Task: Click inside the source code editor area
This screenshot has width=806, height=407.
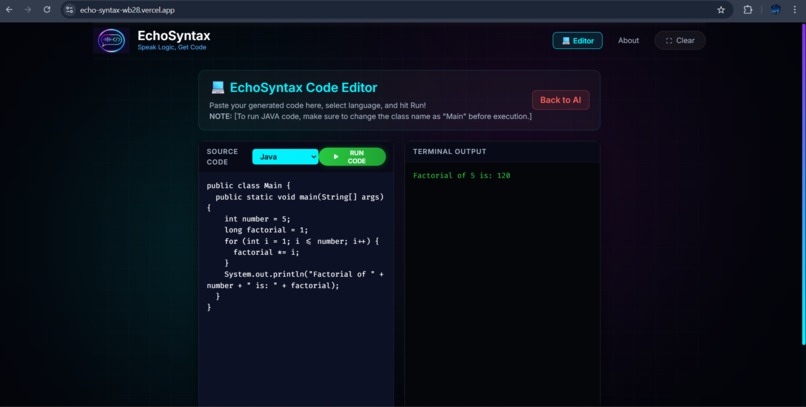Action: tap(296, 288)
